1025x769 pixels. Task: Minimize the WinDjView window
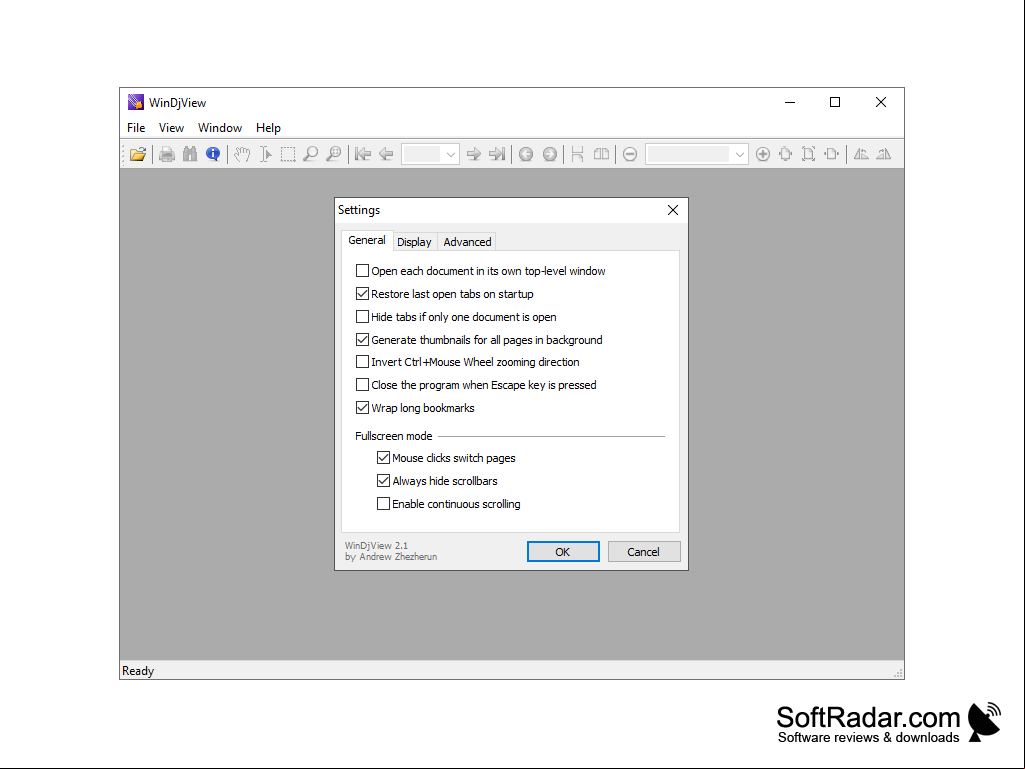790,102
